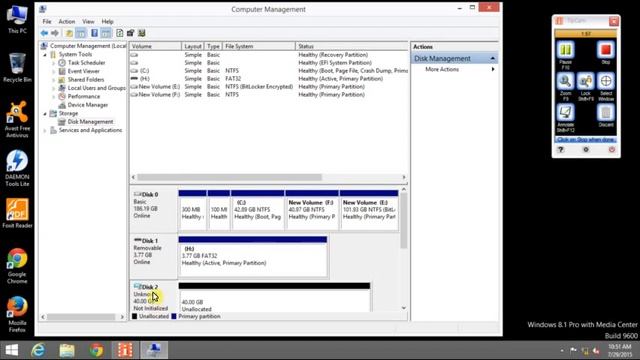Sort by the File System column header
640x360 pixels.
[x=259, y=46]
